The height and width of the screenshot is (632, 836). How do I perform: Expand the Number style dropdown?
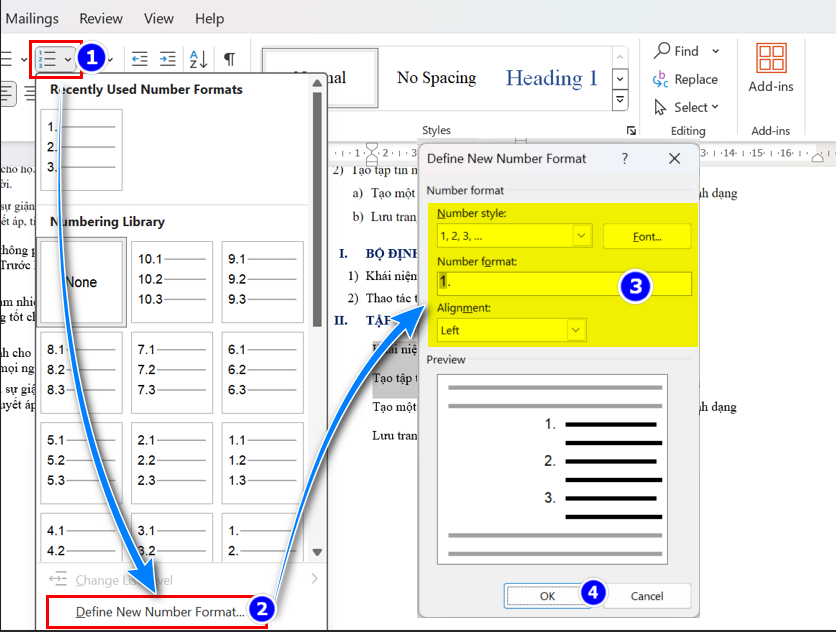583,236
